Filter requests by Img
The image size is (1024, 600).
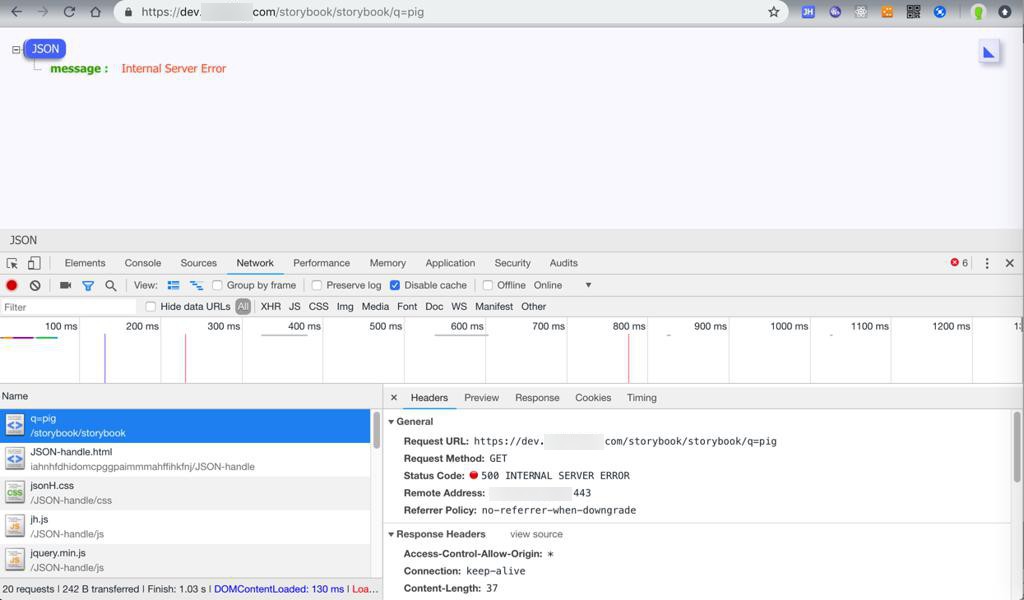pos(345,306)
